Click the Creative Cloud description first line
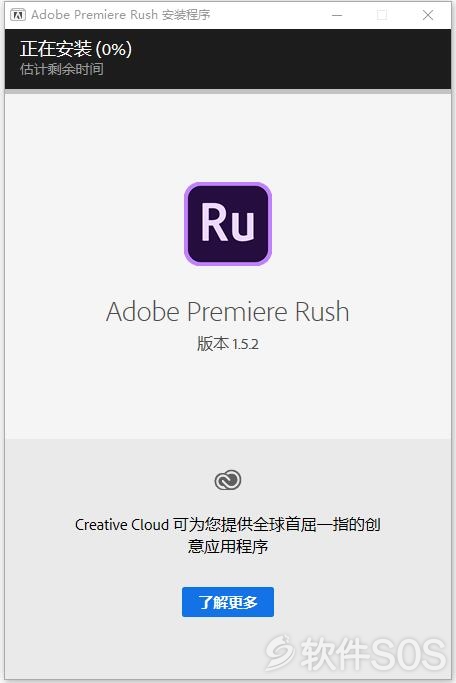Image resolution: width=456 pixels, height=683 pixels. click(x=228, y=524)
